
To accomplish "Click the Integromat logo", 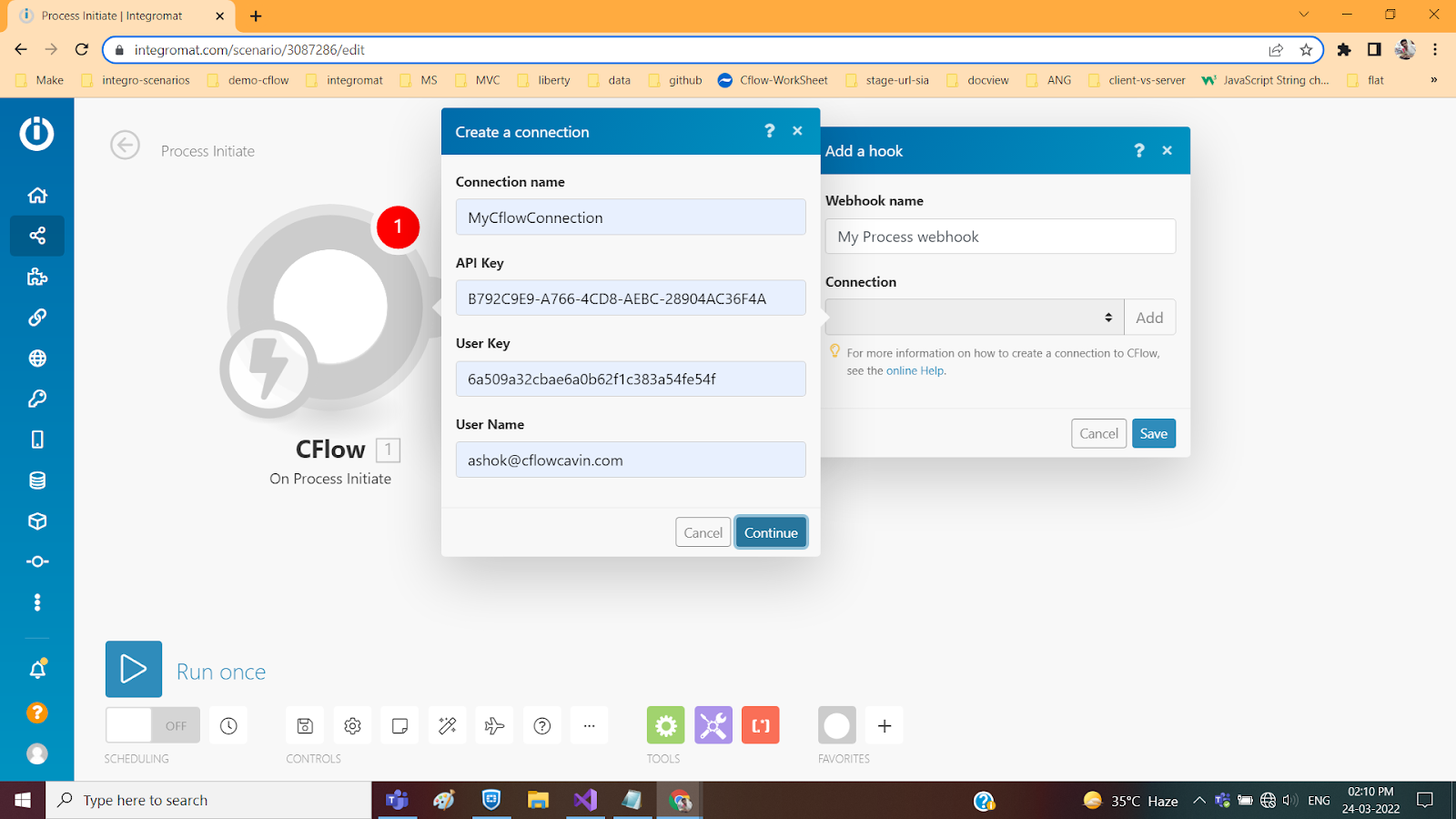I will [37, 133].
